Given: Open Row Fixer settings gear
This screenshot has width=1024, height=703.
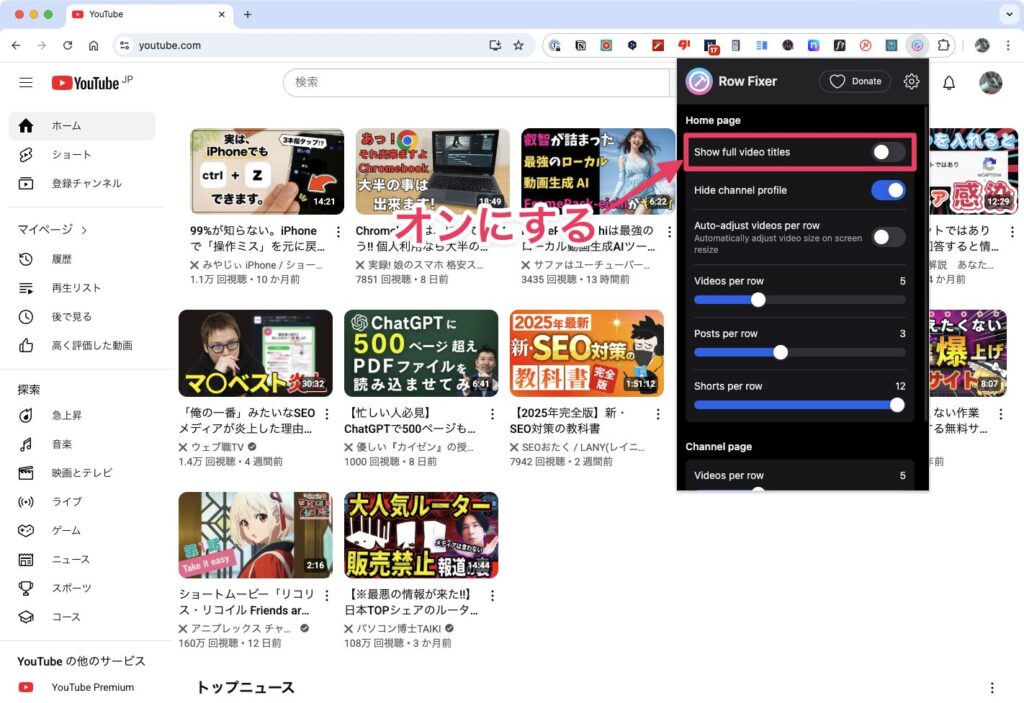Looking at the screenshot, I should tap(911, 81).
